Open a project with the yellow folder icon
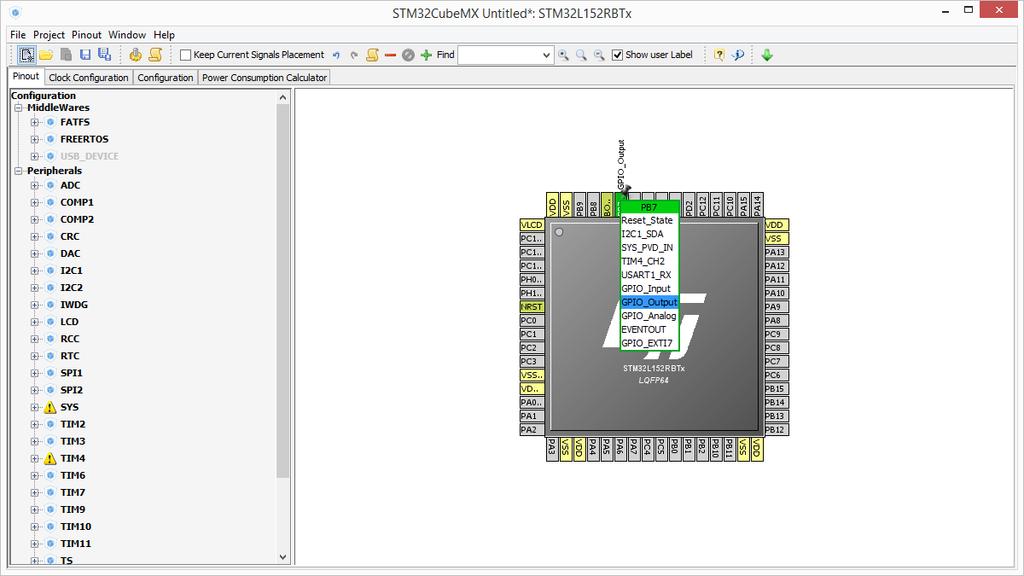1024x576 pixels. [x=46, y=55]
